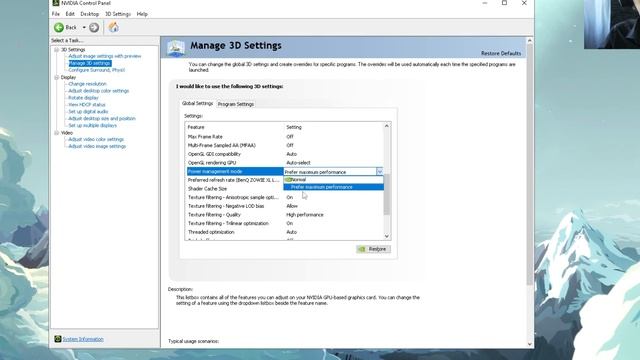Open Rotate display task
Image resolution: width=640 pixels, height=360 pixels.
click(83, 98)
